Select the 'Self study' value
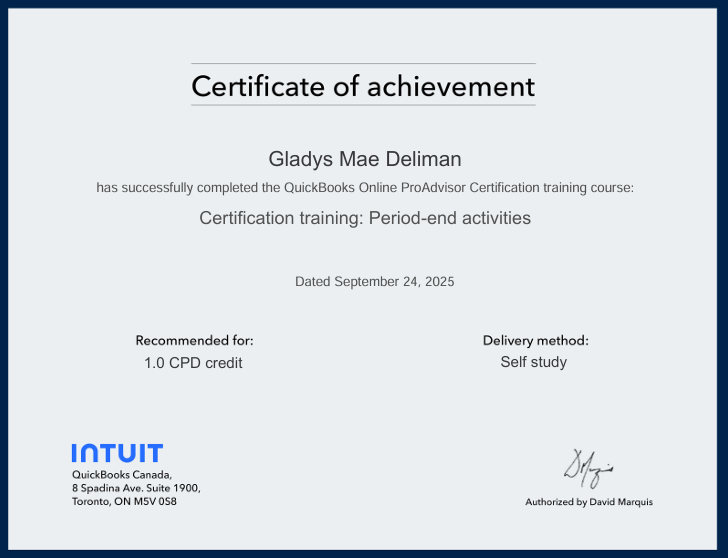The width and height of the screenshot is (728, 558). coord(533,362)
